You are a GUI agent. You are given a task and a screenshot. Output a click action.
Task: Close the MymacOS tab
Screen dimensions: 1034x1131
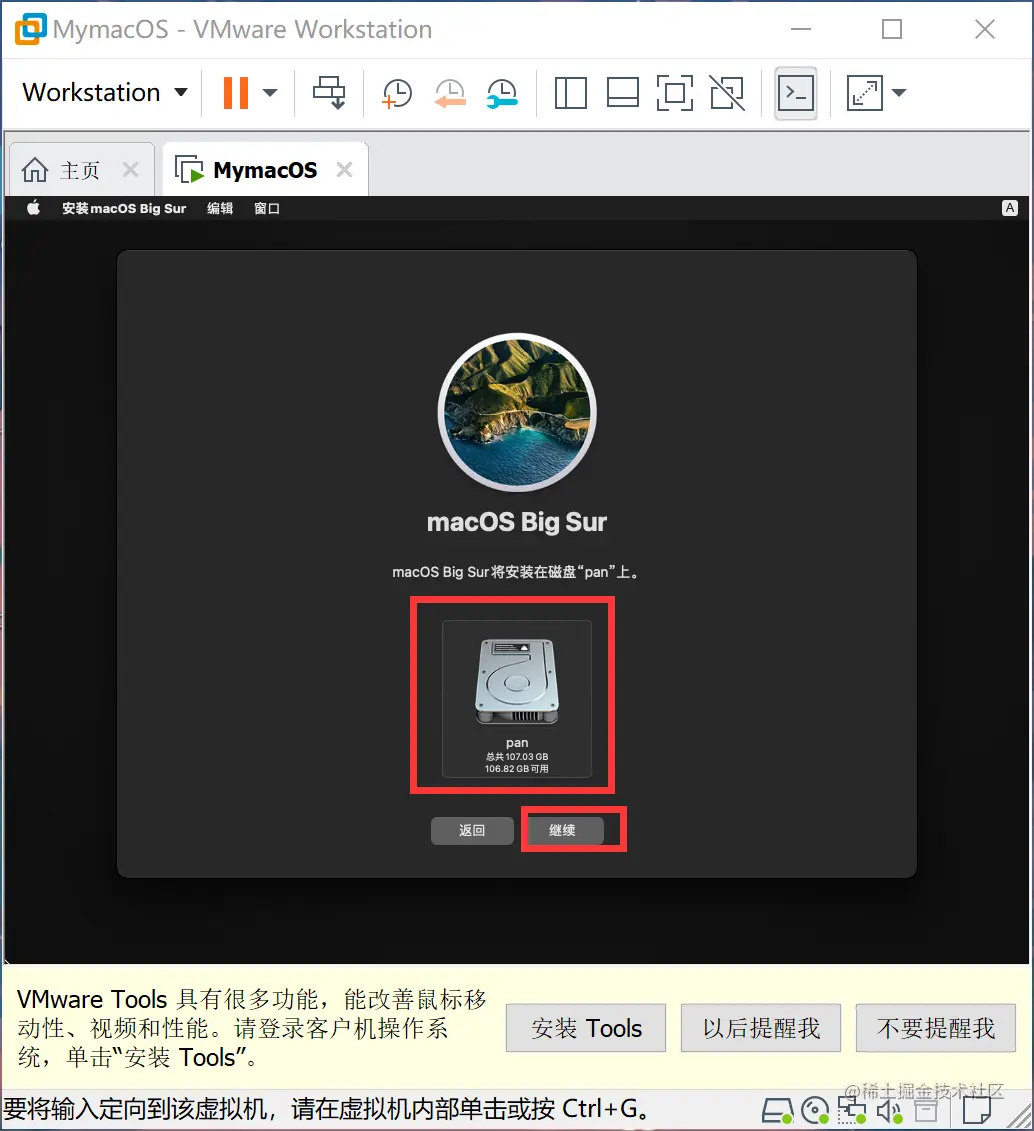click(x=345, y=170)
